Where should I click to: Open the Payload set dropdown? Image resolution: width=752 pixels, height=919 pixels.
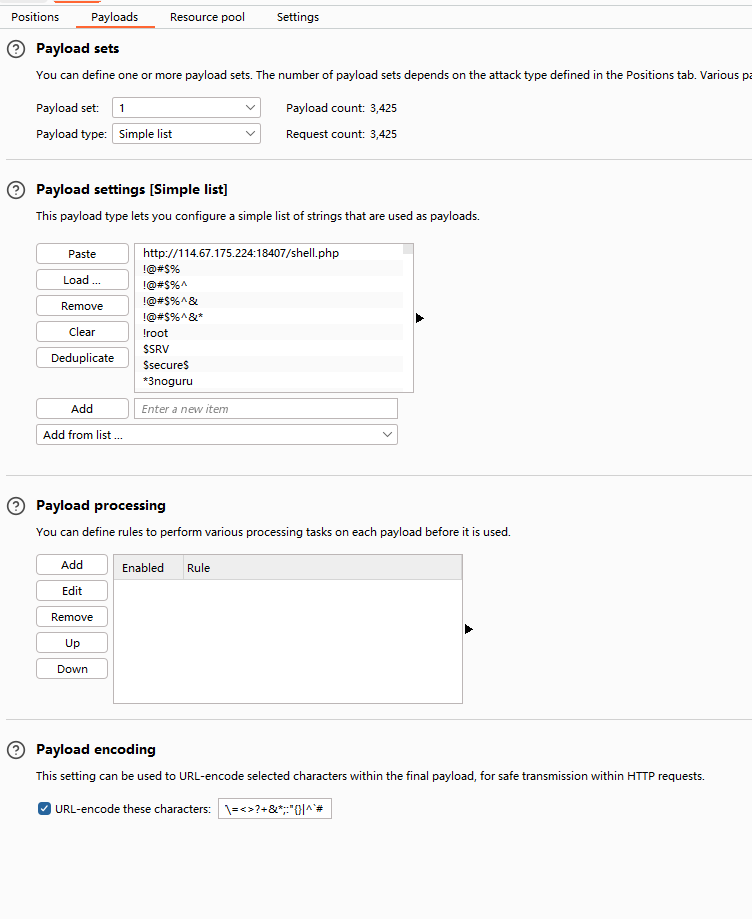(x=186, y=108)
